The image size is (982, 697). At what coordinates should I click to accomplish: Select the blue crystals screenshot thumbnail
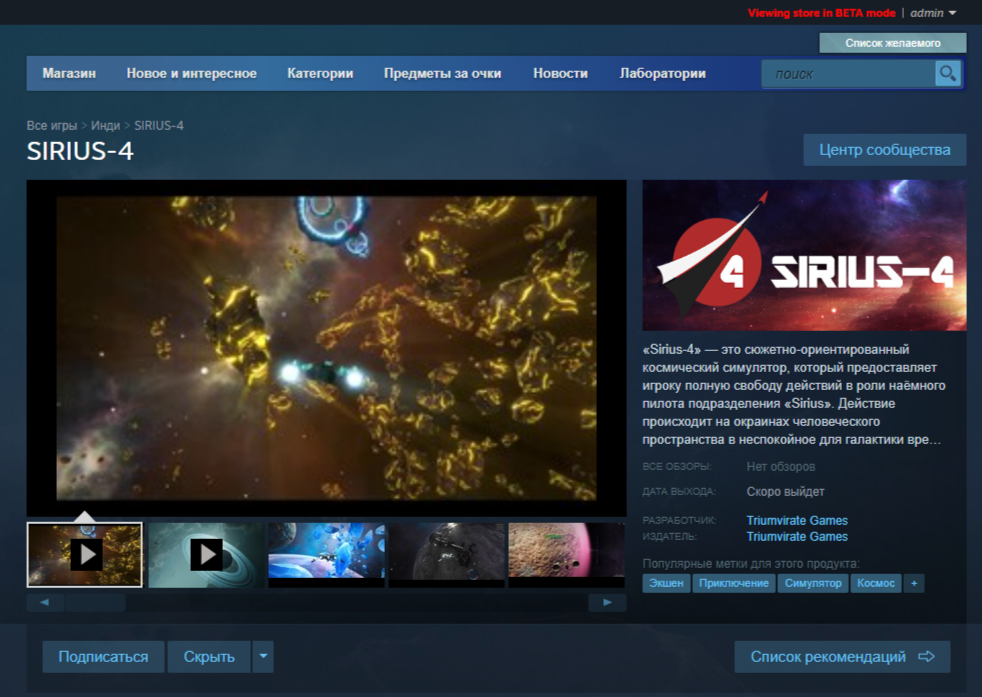(326, 555)
